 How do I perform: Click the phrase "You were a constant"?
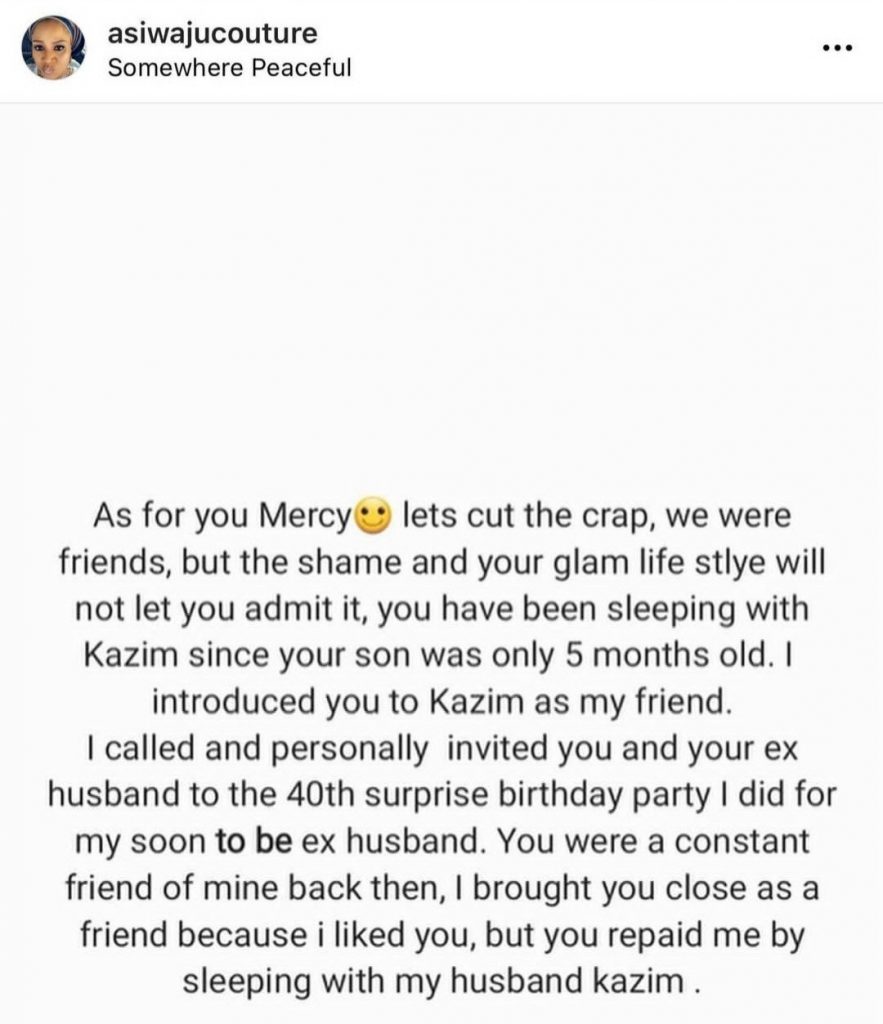(x=653, y=841)
